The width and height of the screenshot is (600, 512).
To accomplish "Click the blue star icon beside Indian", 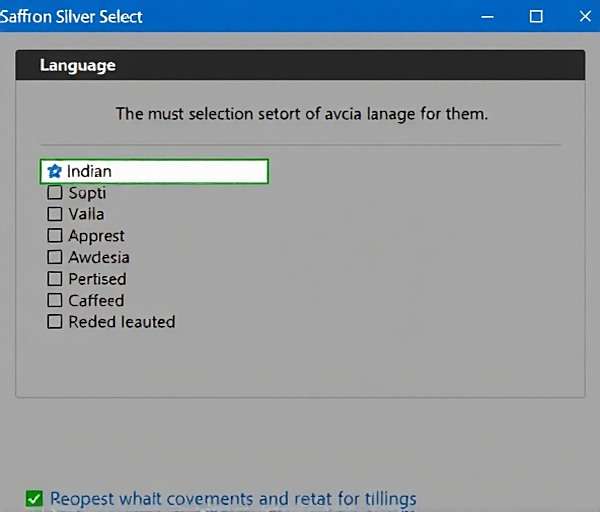I will (x=54, y=171).
